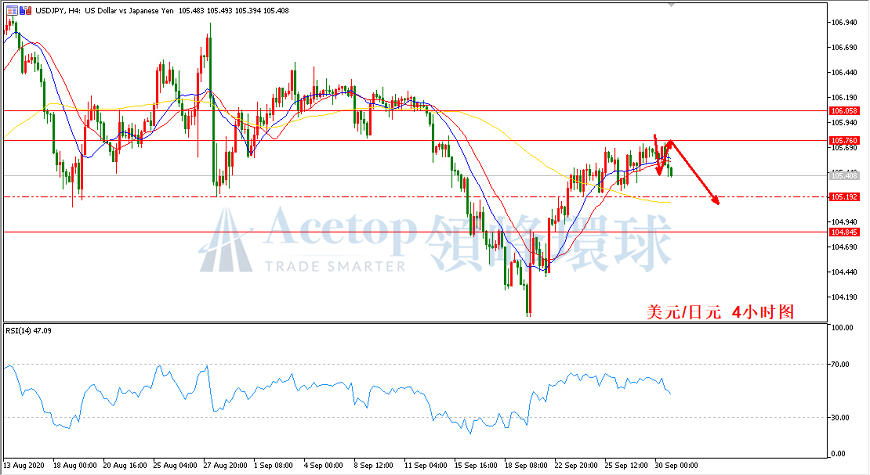
Task: Select the '4 Sep 00:00' time axis label
Action: [x=323, y=465]
